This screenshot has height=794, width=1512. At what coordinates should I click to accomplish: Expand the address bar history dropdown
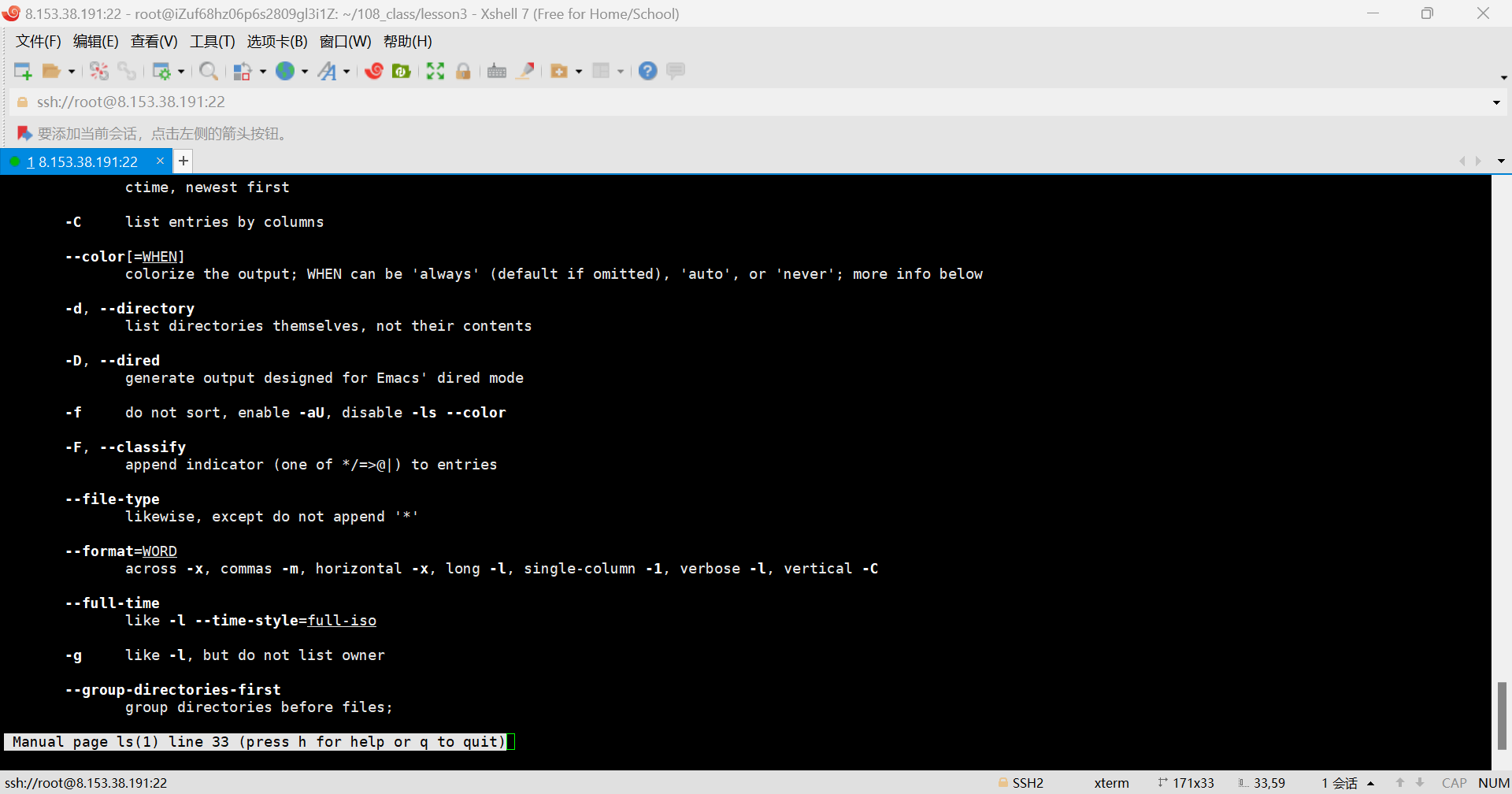pos(1496,102)
